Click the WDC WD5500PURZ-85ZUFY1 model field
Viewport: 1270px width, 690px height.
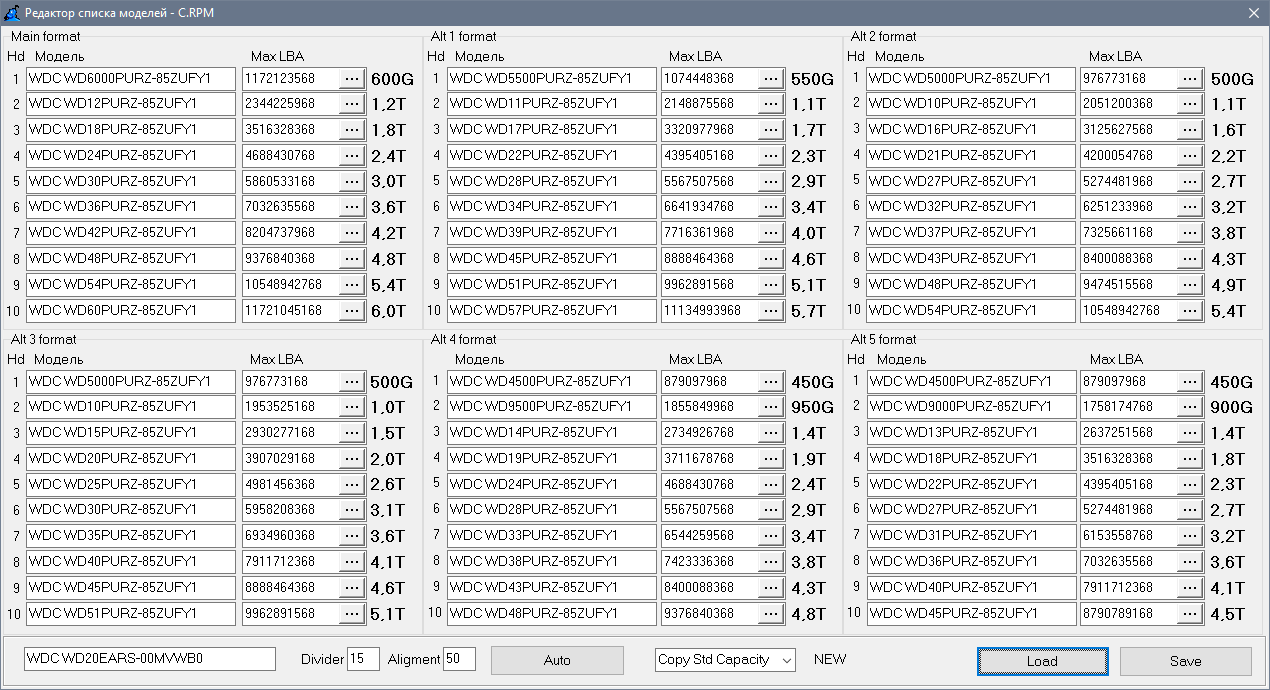[551, 78]
